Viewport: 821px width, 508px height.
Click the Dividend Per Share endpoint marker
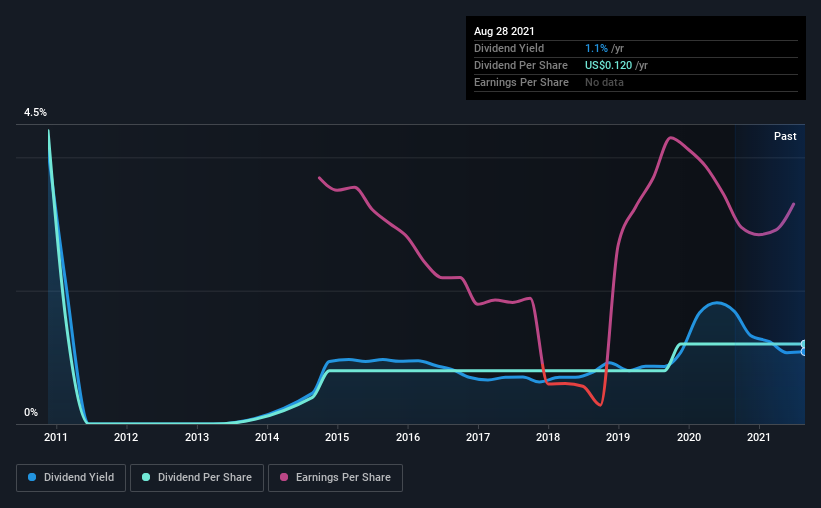tap(803, 344)
